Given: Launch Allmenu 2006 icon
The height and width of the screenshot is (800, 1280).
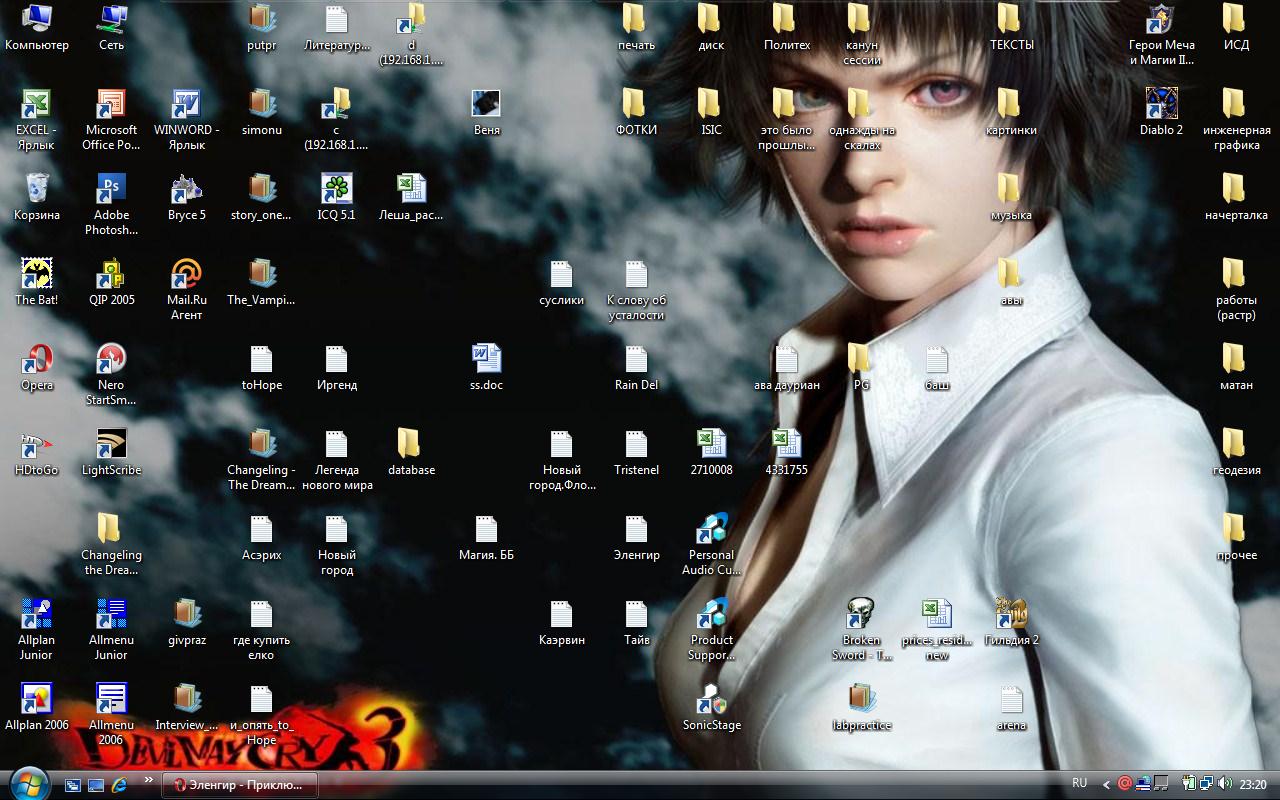Looking at the screenshot, I should (x=111, y=714).
